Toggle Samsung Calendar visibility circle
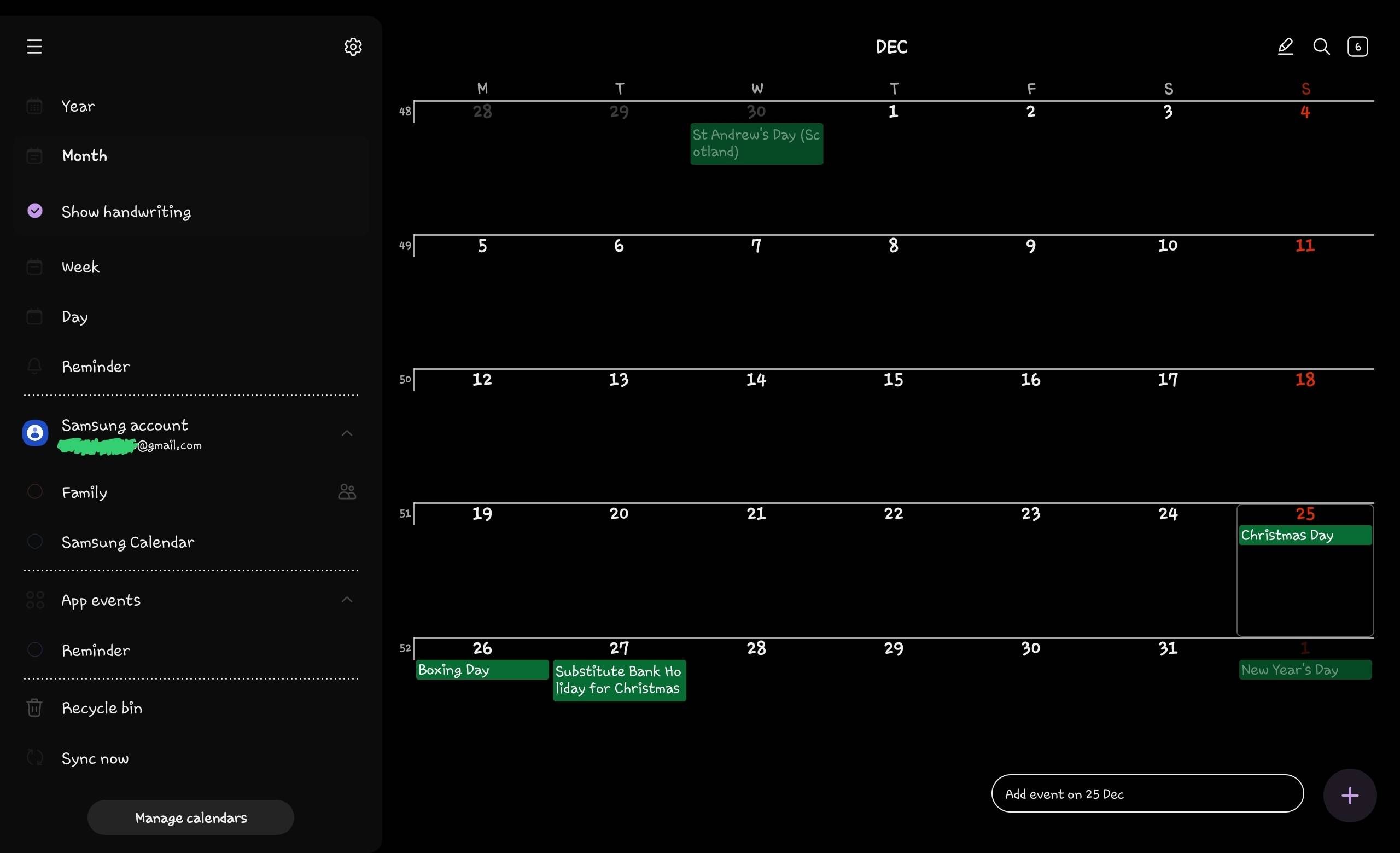This screenshot has height=853, width=1400. [34, 542]
